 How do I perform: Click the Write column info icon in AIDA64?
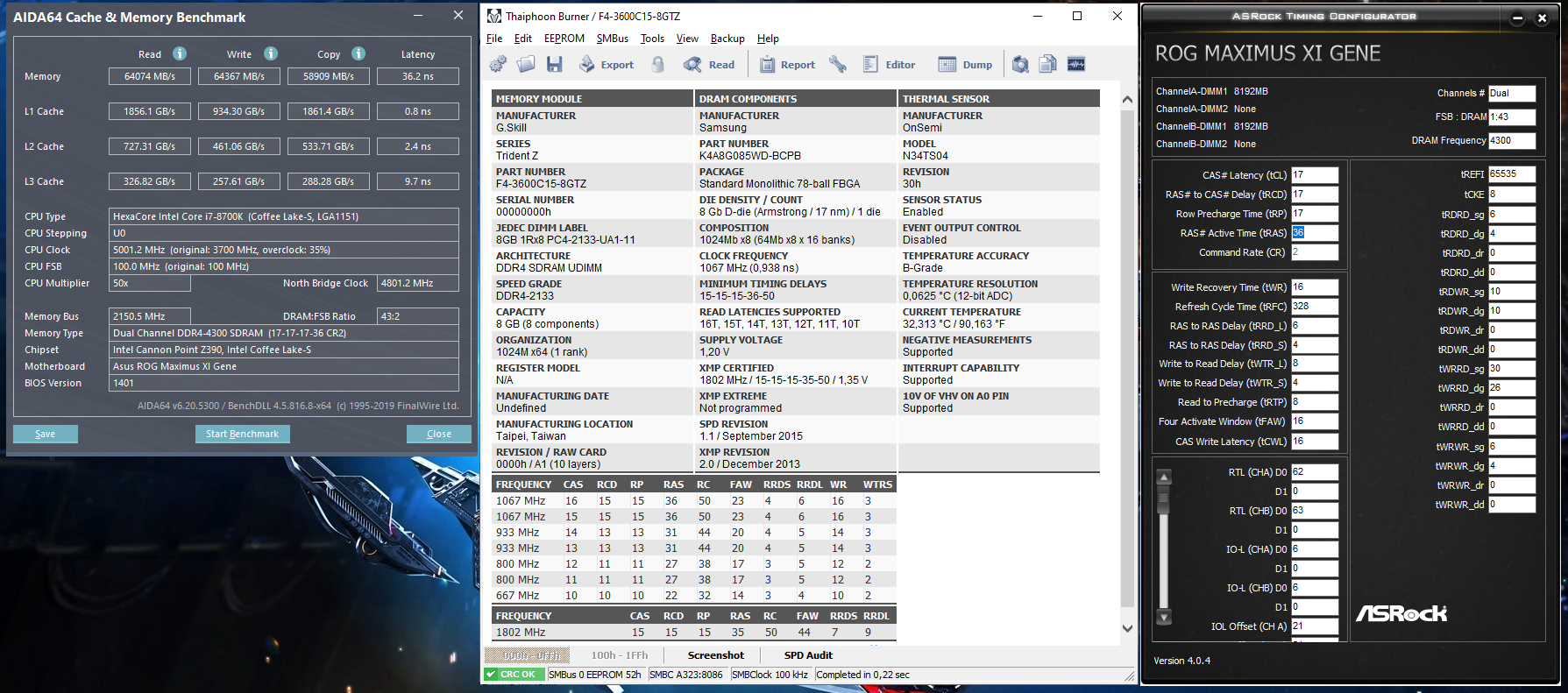click(271, 53)
